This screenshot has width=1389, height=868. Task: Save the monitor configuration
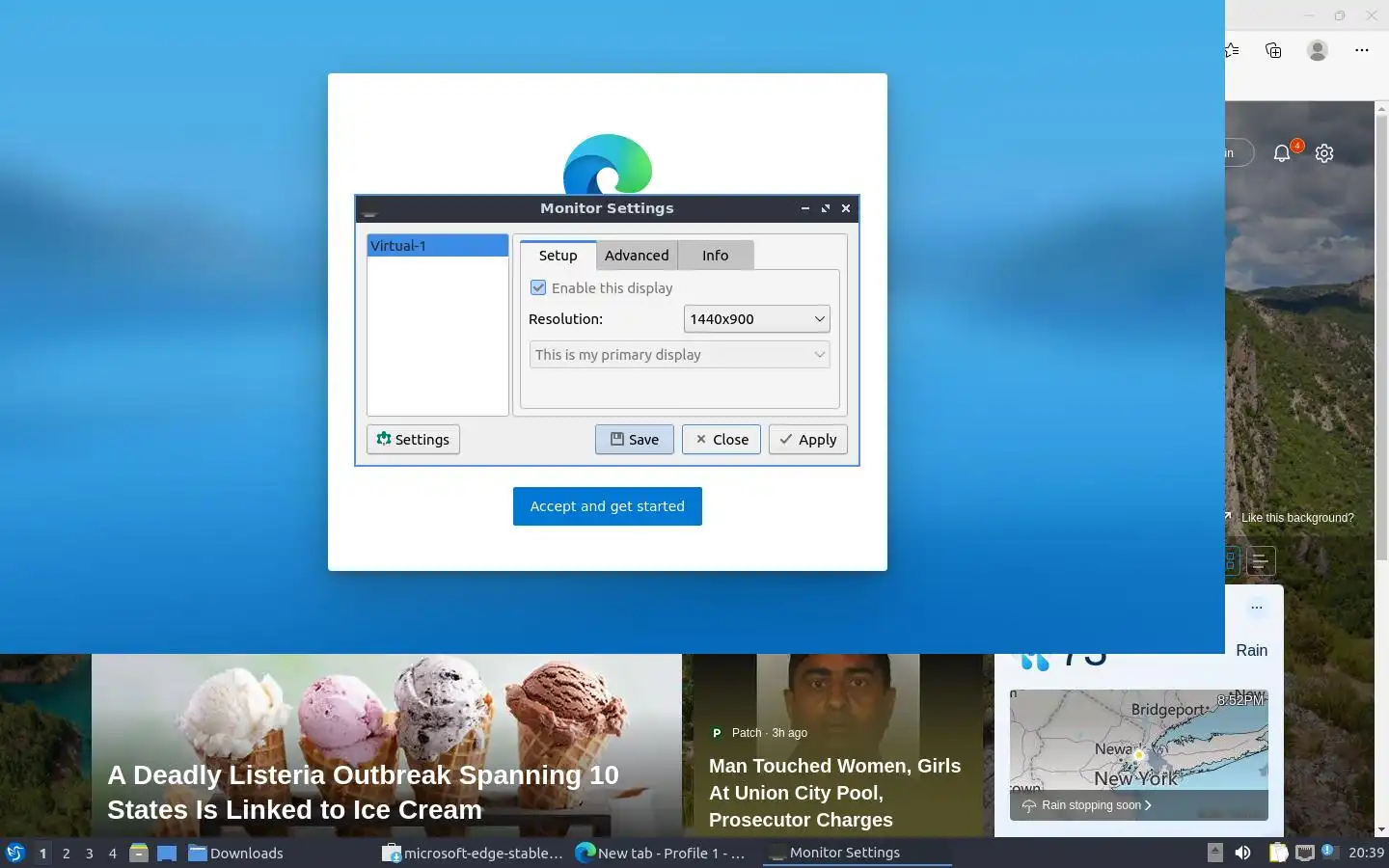coord(635,440)
